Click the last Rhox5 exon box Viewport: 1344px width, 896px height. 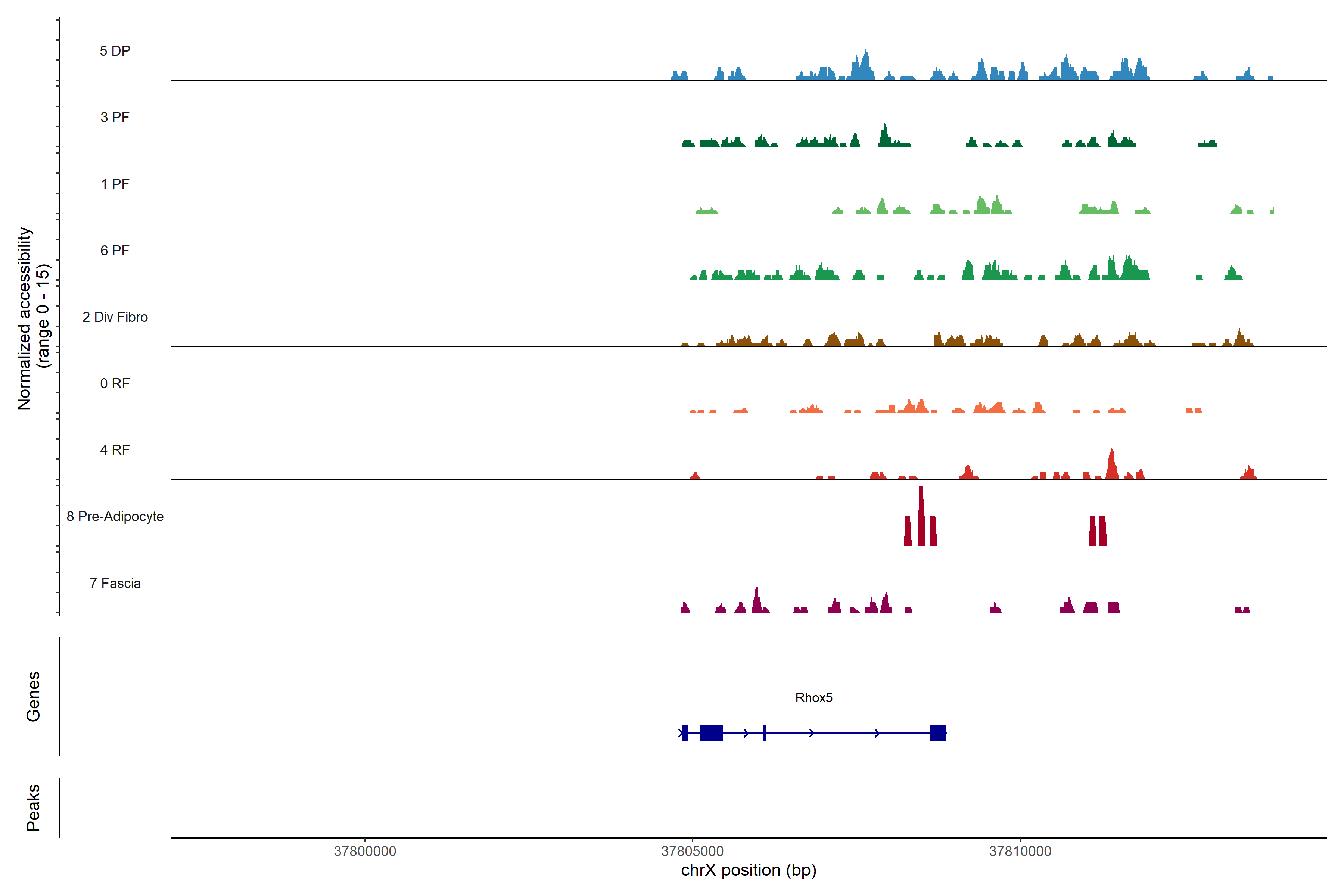938,732
